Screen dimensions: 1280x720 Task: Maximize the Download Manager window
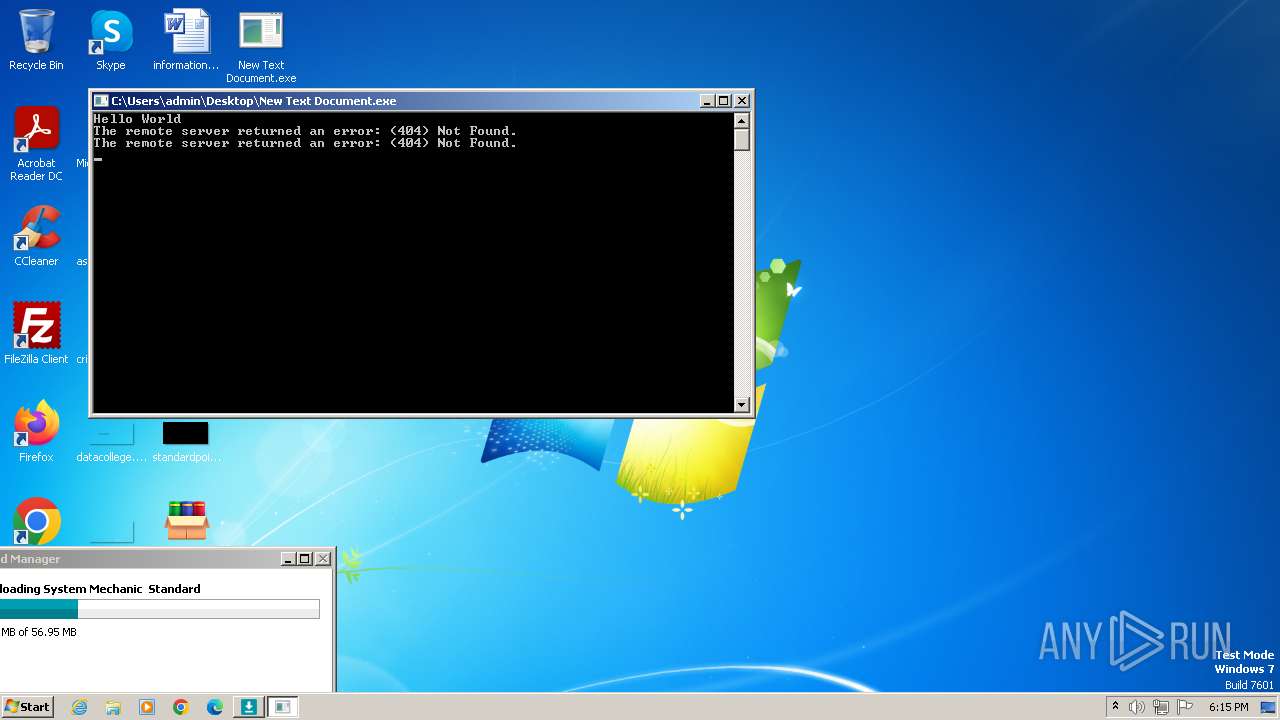(305, 559)
